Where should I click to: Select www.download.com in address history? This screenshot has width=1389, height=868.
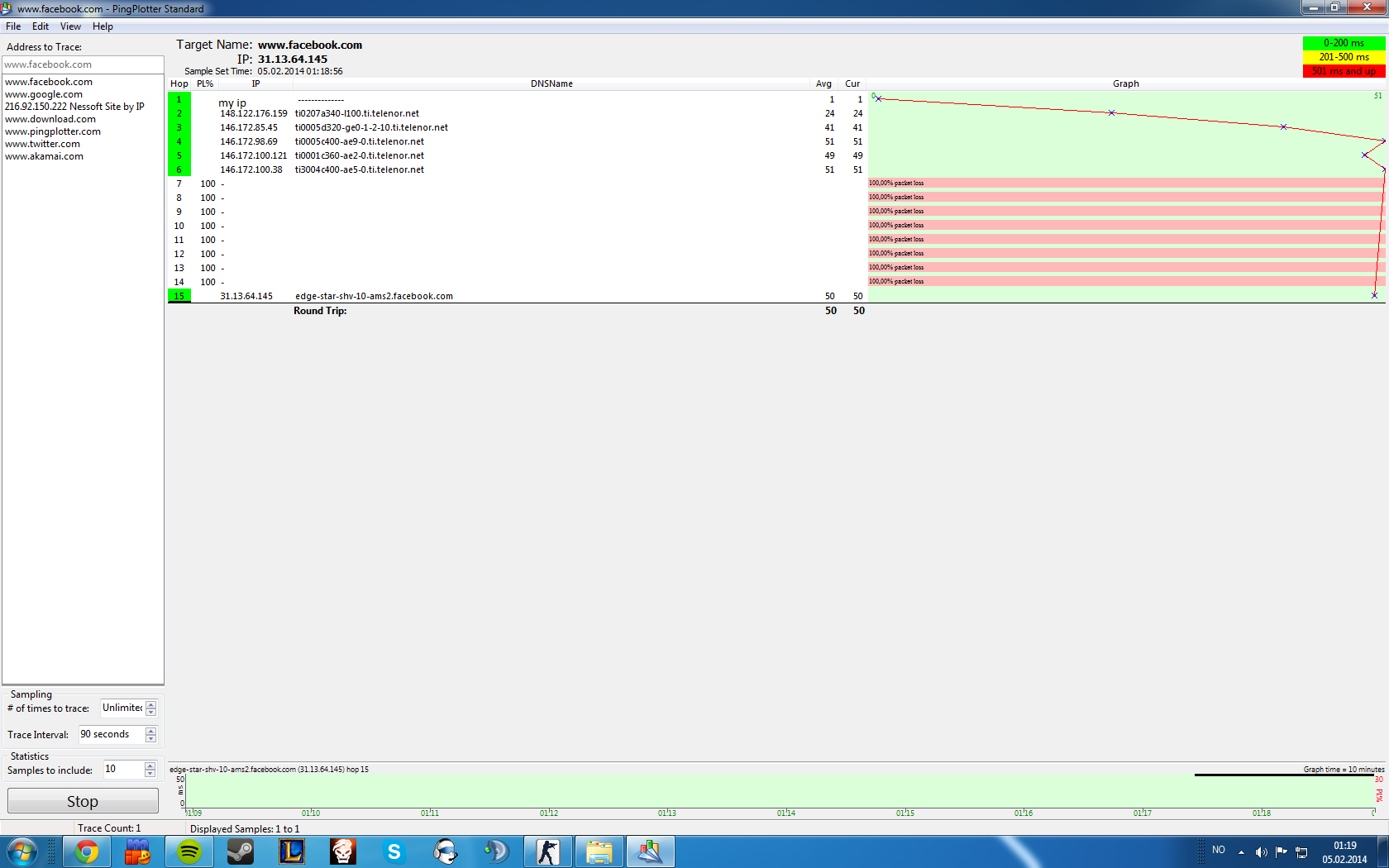tap(50, 119)
